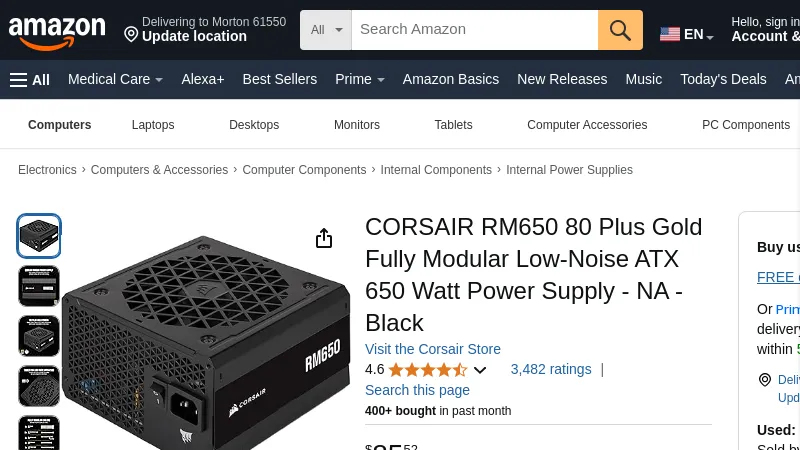Expand the Prime menu dropdown
This screenshot has width=800, height=450.
(360, 80)
